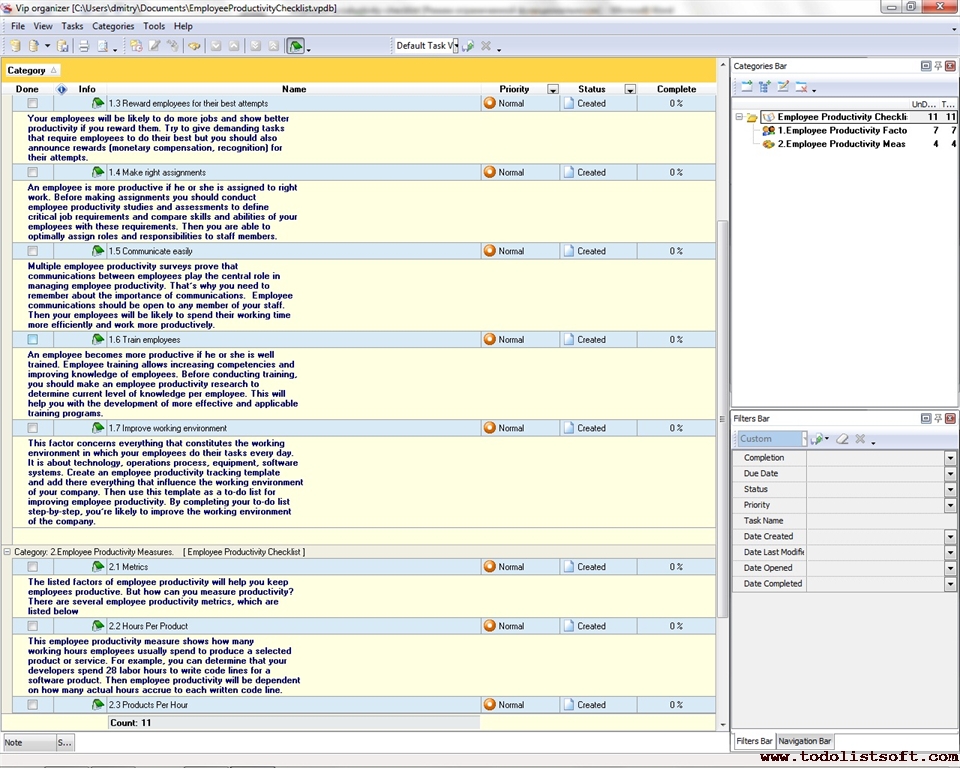Click the Default Task View combo box

coord(422,44)
